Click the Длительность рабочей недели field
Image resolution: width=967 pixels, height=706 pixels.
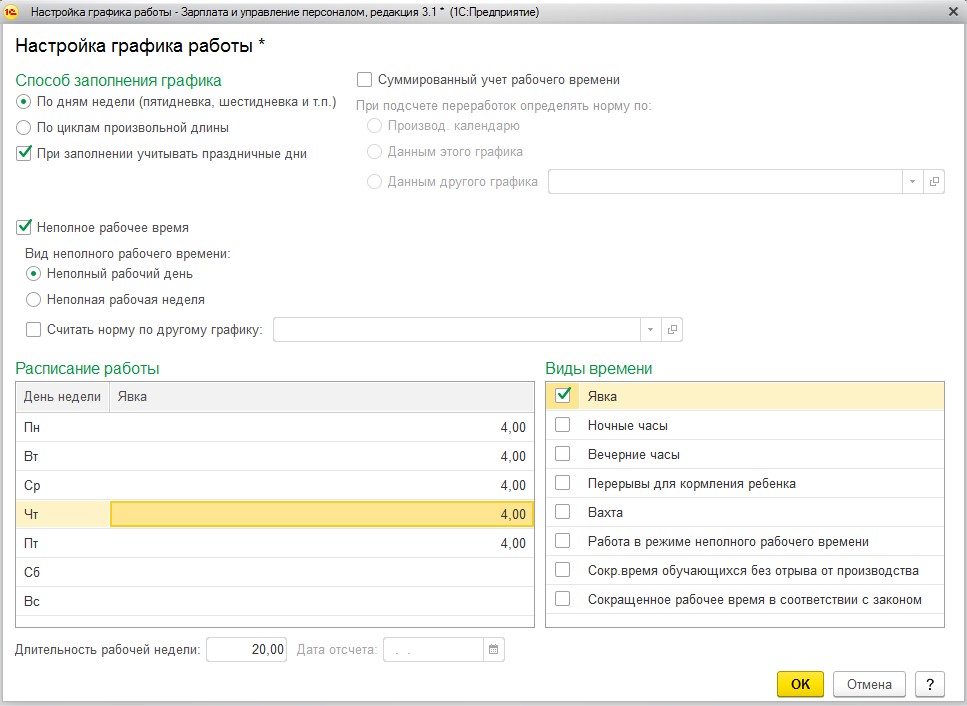246,649
